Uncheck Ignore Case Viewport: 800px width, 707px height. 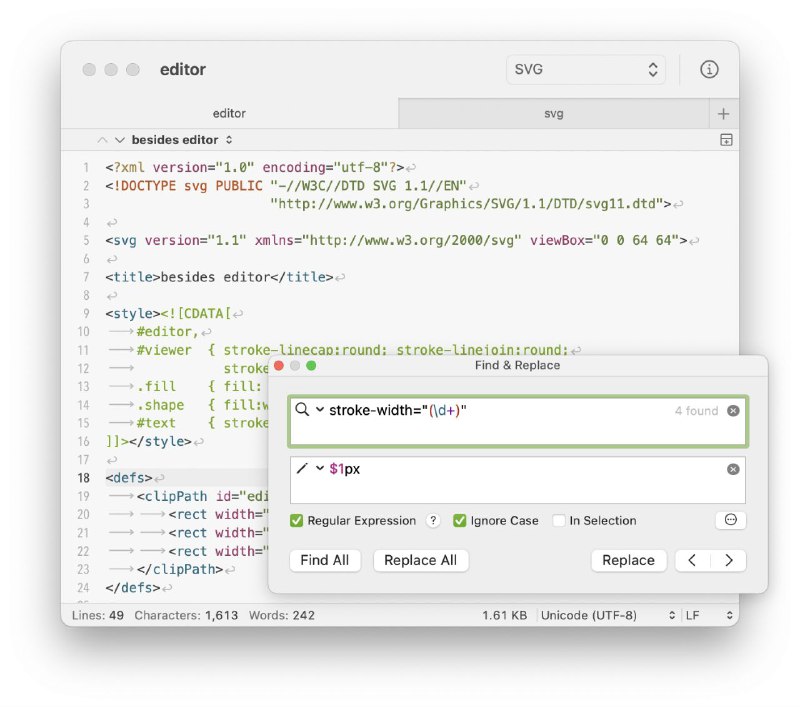pyautogui.click(x=460, y=520)
